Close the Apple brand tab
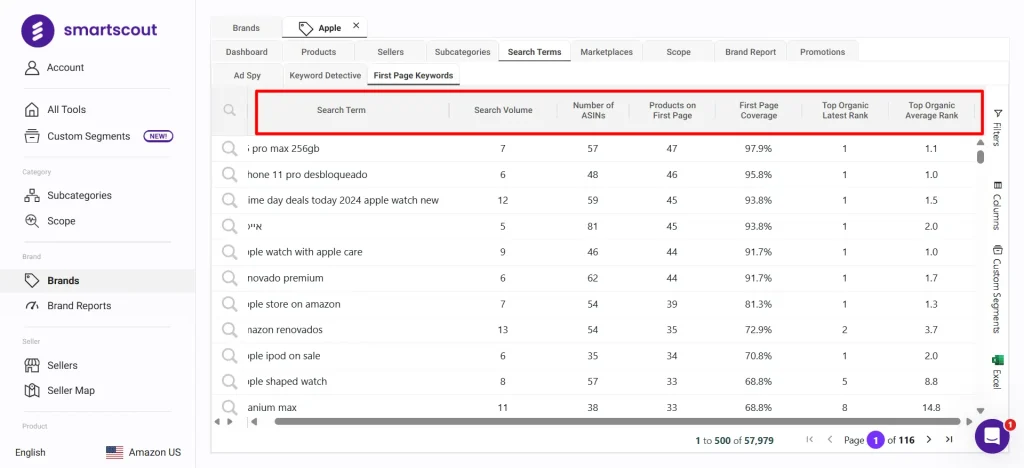This screenshot has width=1024, height=468. [x=356, y=26]
